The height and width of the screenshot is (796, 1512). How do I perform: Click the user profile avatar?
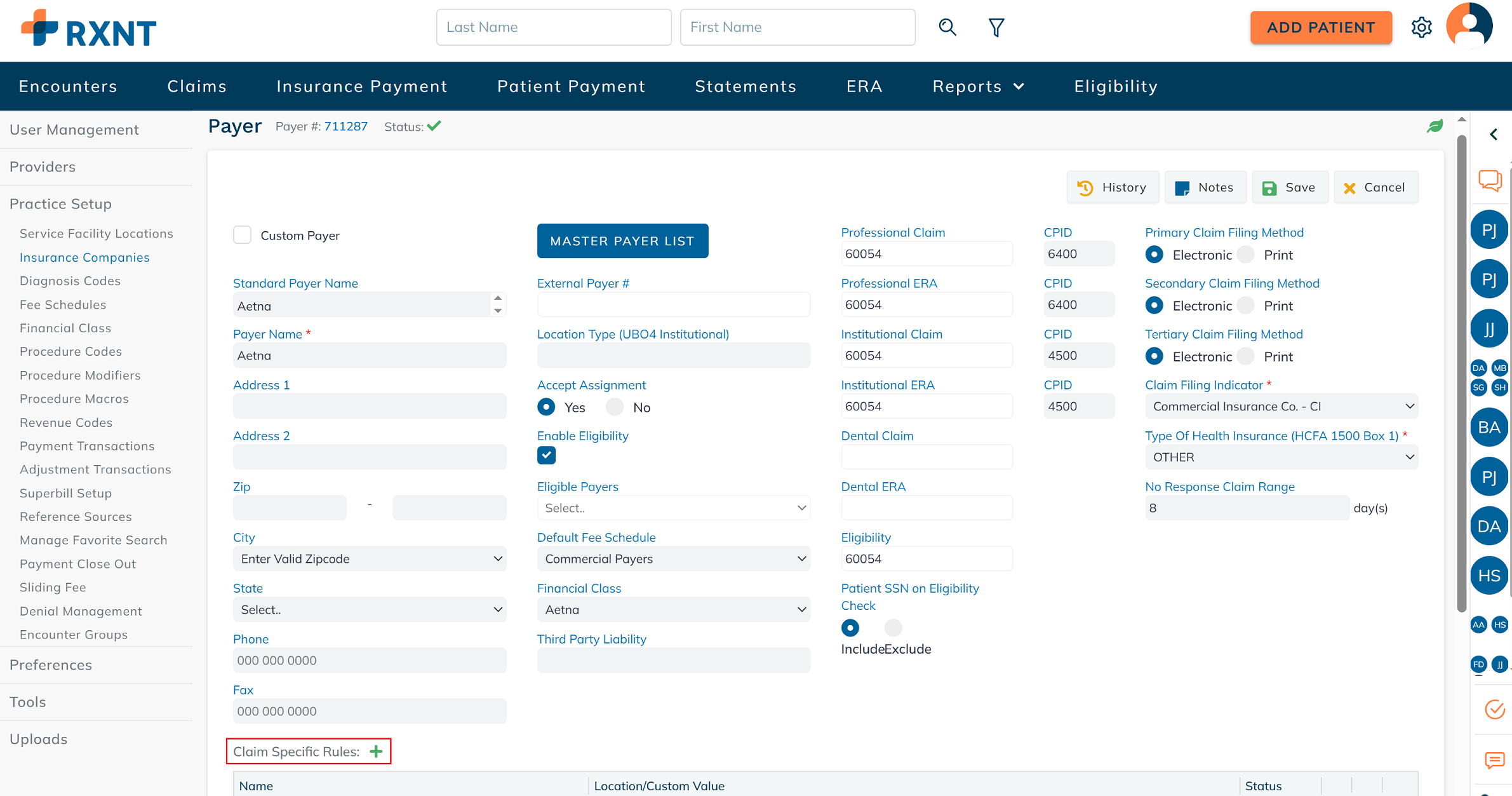pos(1469,26)
